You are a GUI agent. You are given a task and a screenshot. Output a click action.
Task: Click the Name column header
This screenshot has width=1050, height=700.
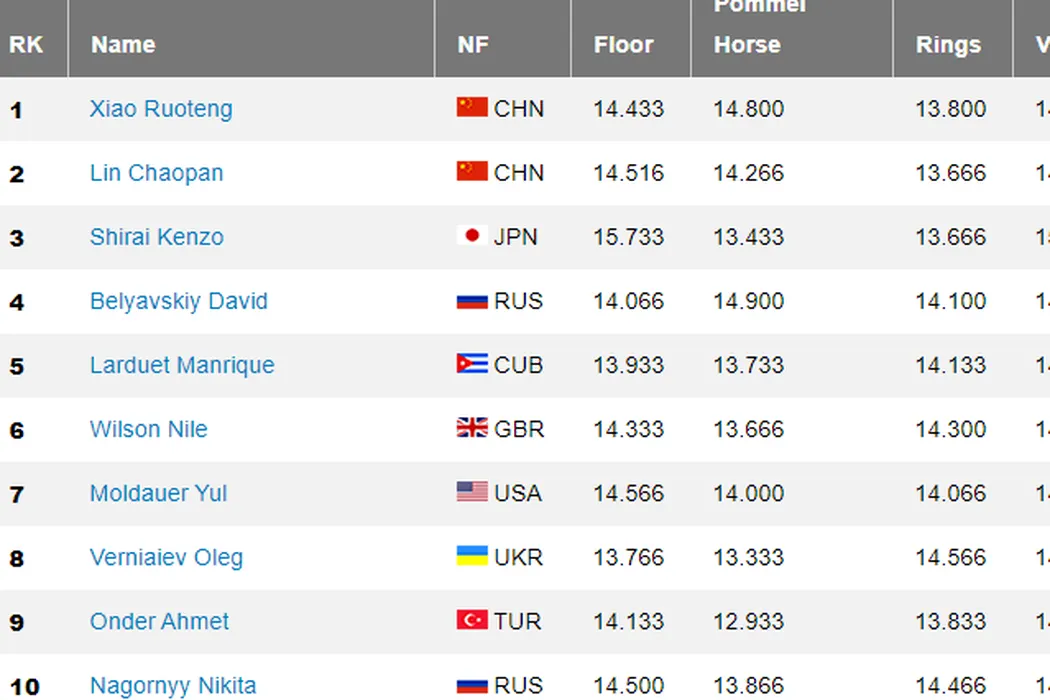pyautogui.click(x=123, y=45)
